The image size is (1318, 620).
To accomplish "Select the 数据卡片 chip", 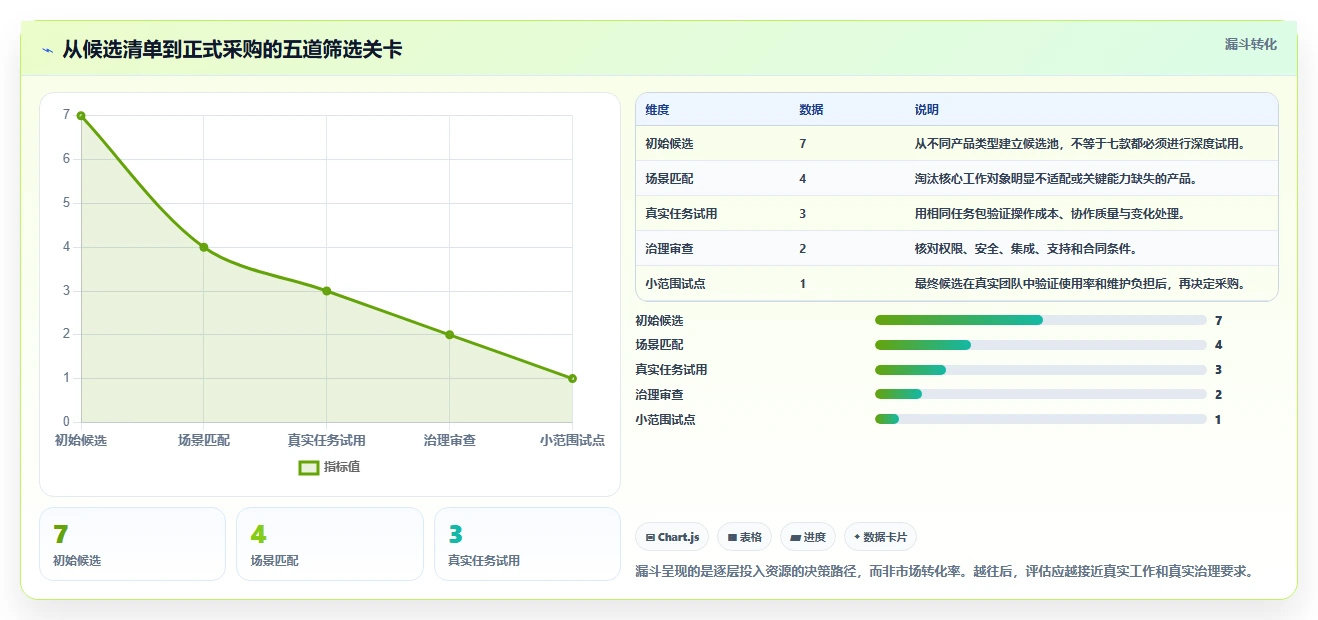I will click(x=881, y=537).
